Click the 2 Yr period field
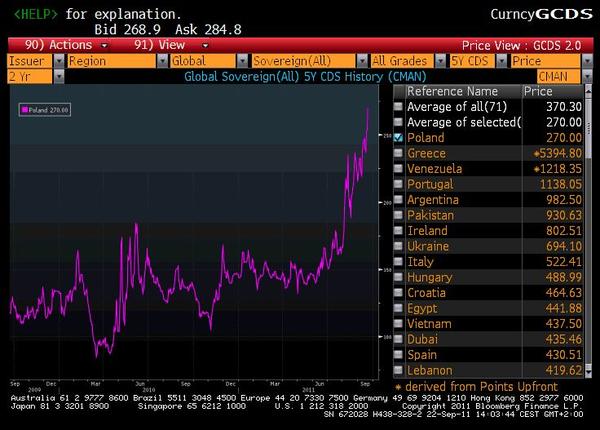This screenshot has width=600, height=430. pyautogui.click(x=30, y=77)
